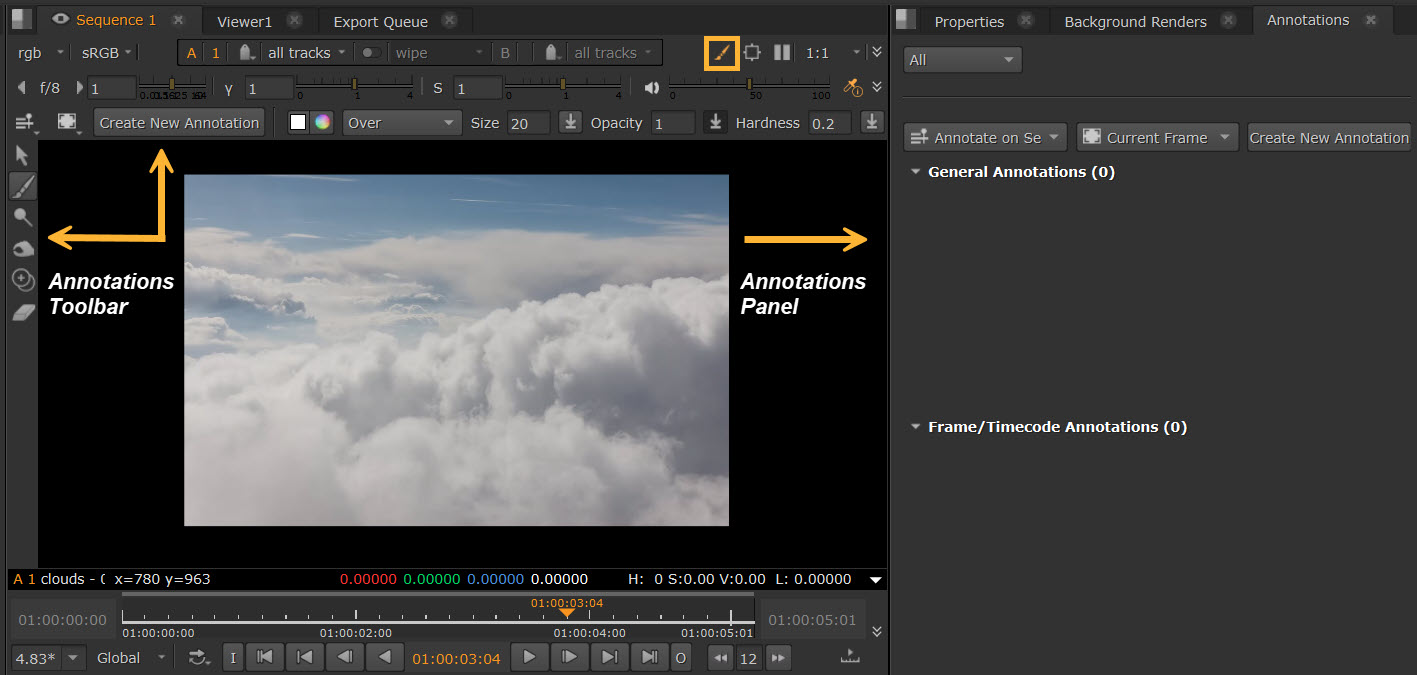Open the rainbow color wheel picker

pyautogui.click(x=321, y=123)
